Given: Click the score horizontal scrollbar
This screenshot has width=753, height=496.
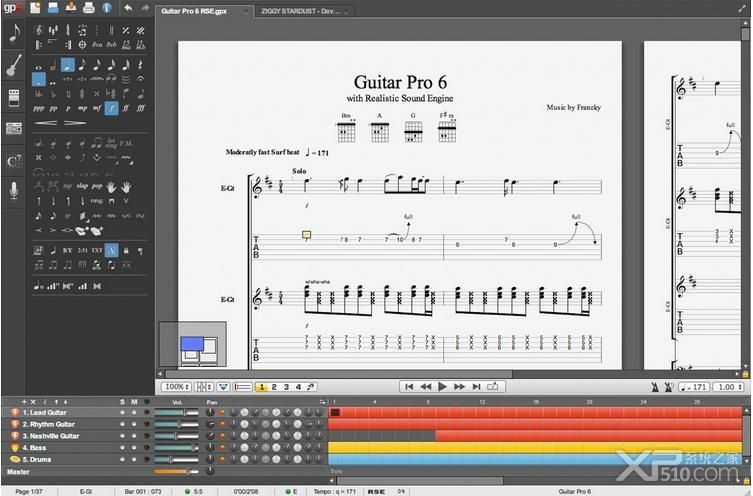Looking at the screenshot, I should pyautogui.click(x=339, y=374).
